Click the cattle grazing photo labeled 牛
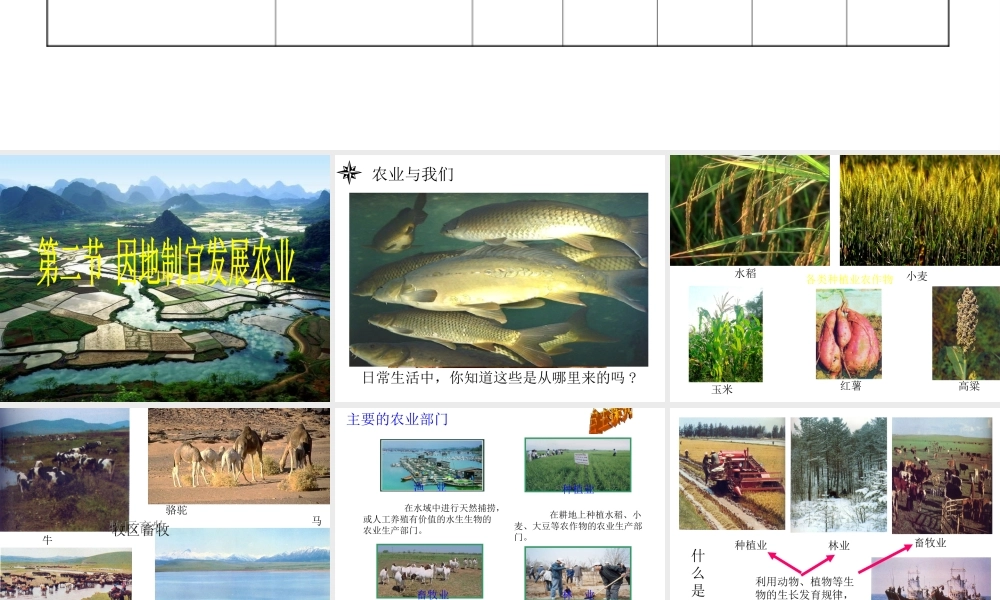The image size is (1000, 600). [x=64, y=470]
